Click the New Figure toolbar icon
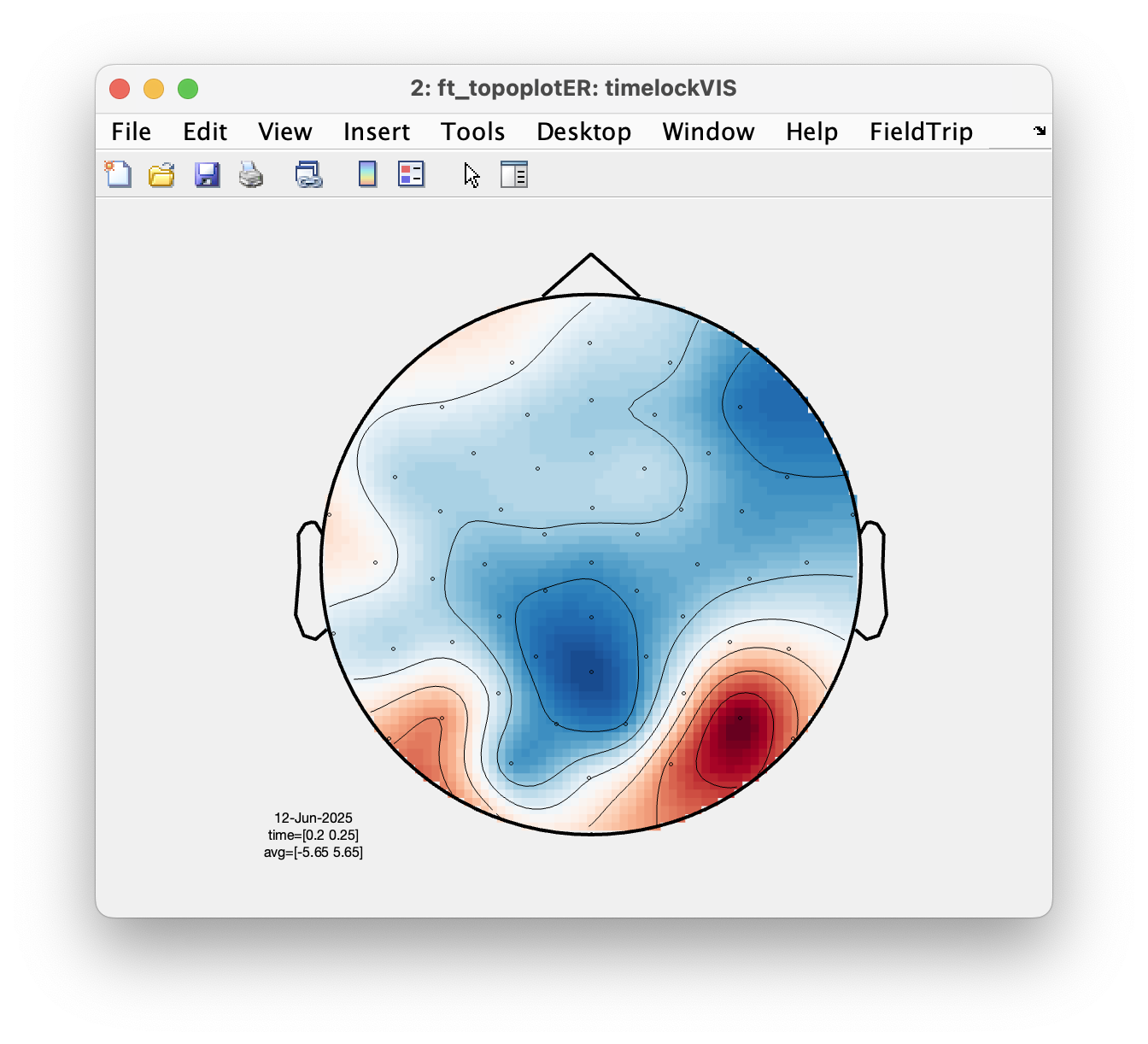The image size is (1148, 1044). tap(118, 174)
